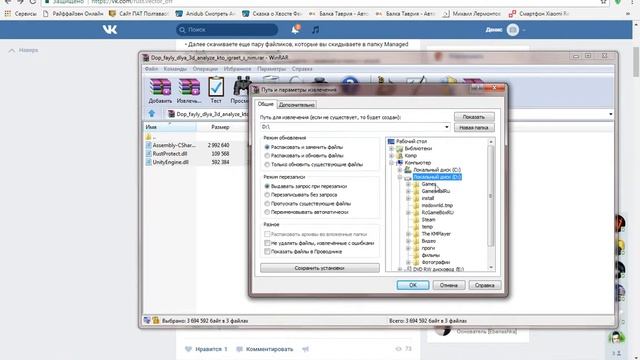Click the OK button in extraction dialog
Image resolution: width=640 pixels, height=360 pixels.
pos(413,285)
